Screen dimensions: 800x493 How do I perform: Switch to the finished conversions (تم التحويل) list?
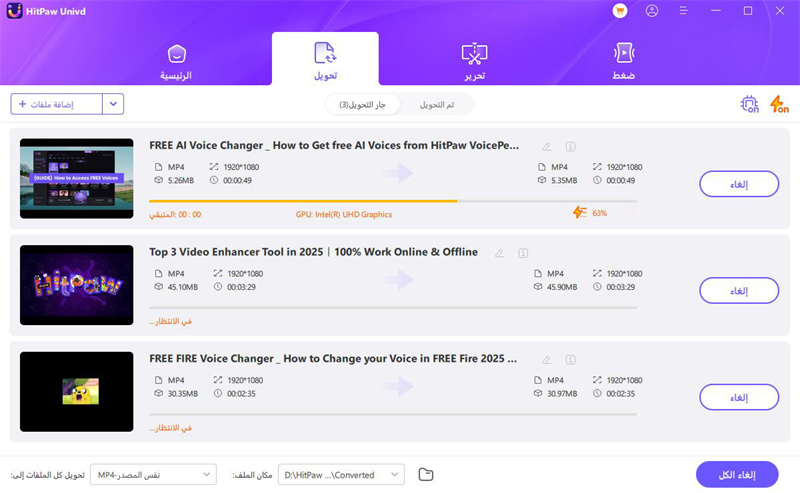pyautogui.click(x=437, y=104)
